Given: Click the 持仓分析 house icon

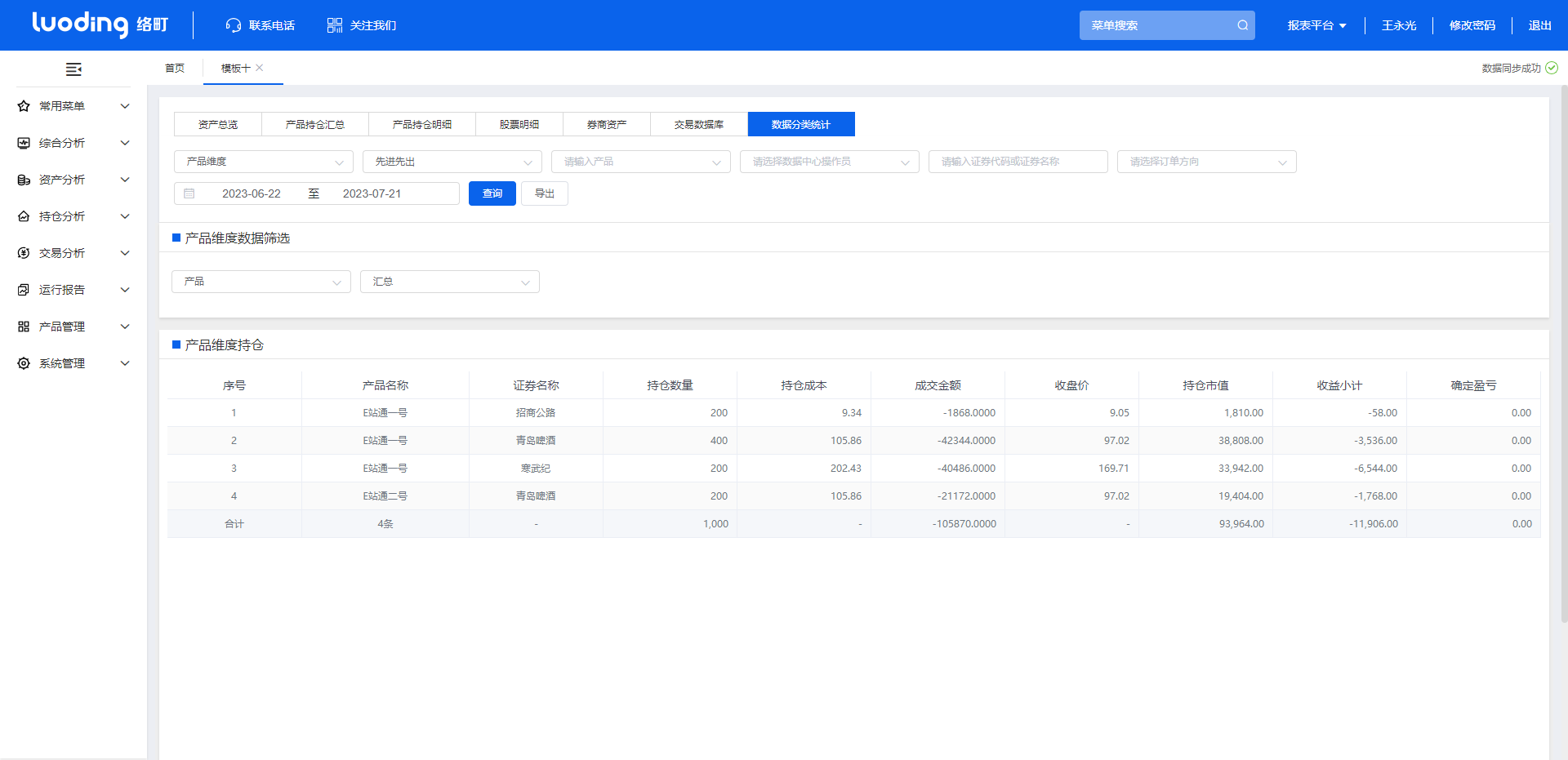Looking at the screenshot, I should point(24,216).
